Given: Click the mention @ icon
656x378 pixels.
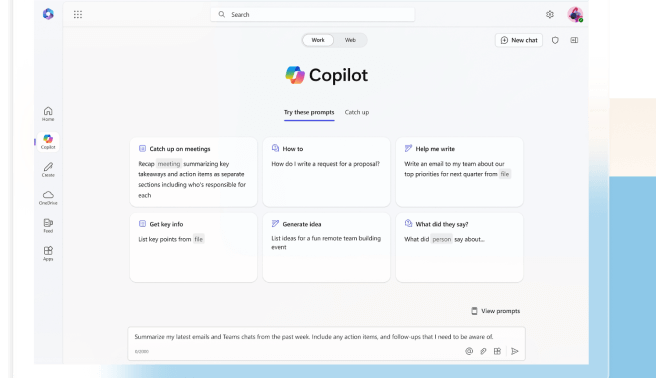Looking at the screenshot, I should pos(469,351).
